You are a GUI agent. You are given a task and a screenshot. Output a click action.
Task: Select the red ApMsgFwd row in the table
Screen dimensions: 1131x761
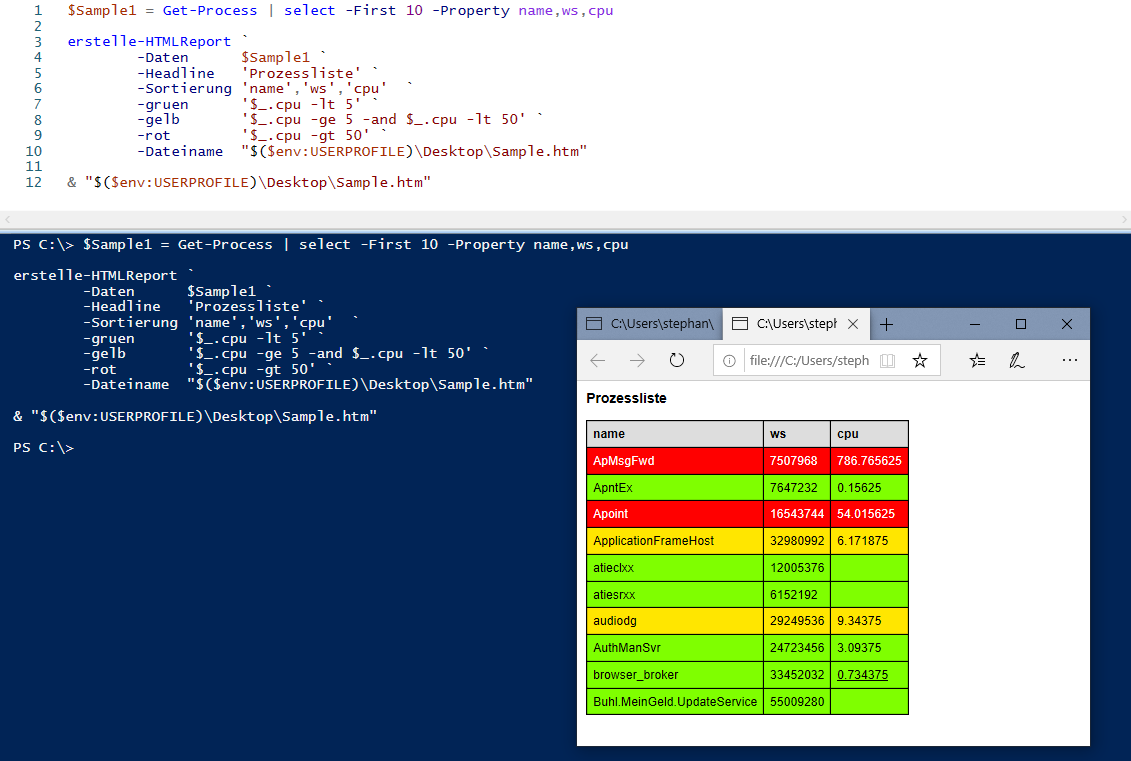pos(672,460)
